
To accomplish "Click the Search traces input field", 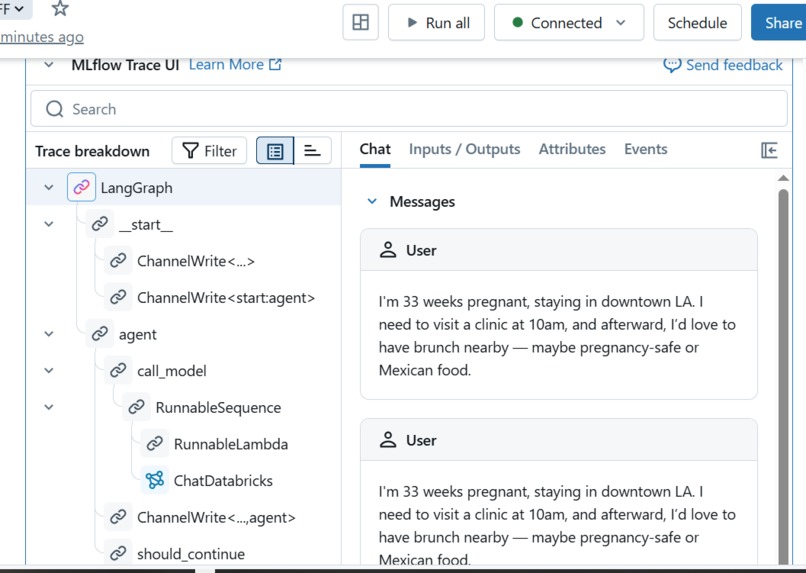I will coord(409,109).
